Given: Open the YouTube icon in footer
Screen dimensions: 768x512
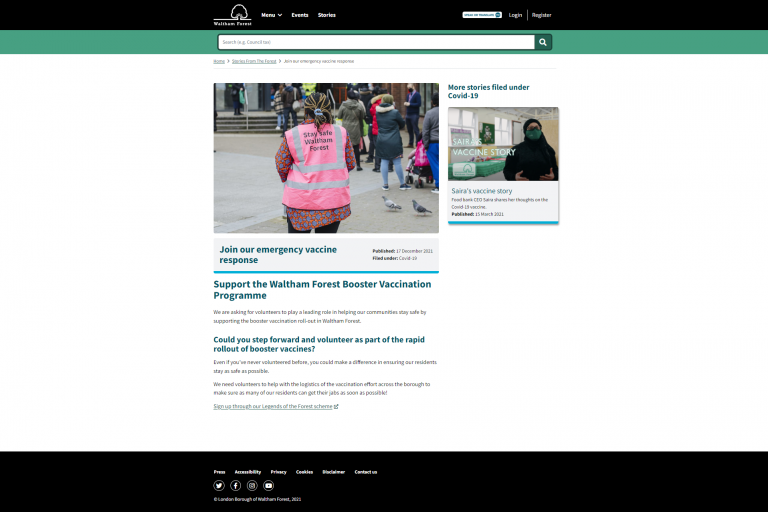Looking at the screenshot, I should [x=268, y=485].
